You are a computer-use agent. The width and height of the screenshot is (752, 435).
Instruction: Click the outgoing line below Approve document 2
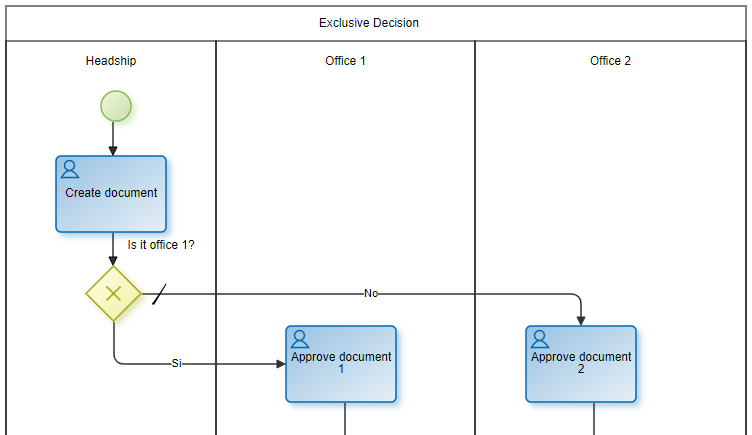point(595,418)
